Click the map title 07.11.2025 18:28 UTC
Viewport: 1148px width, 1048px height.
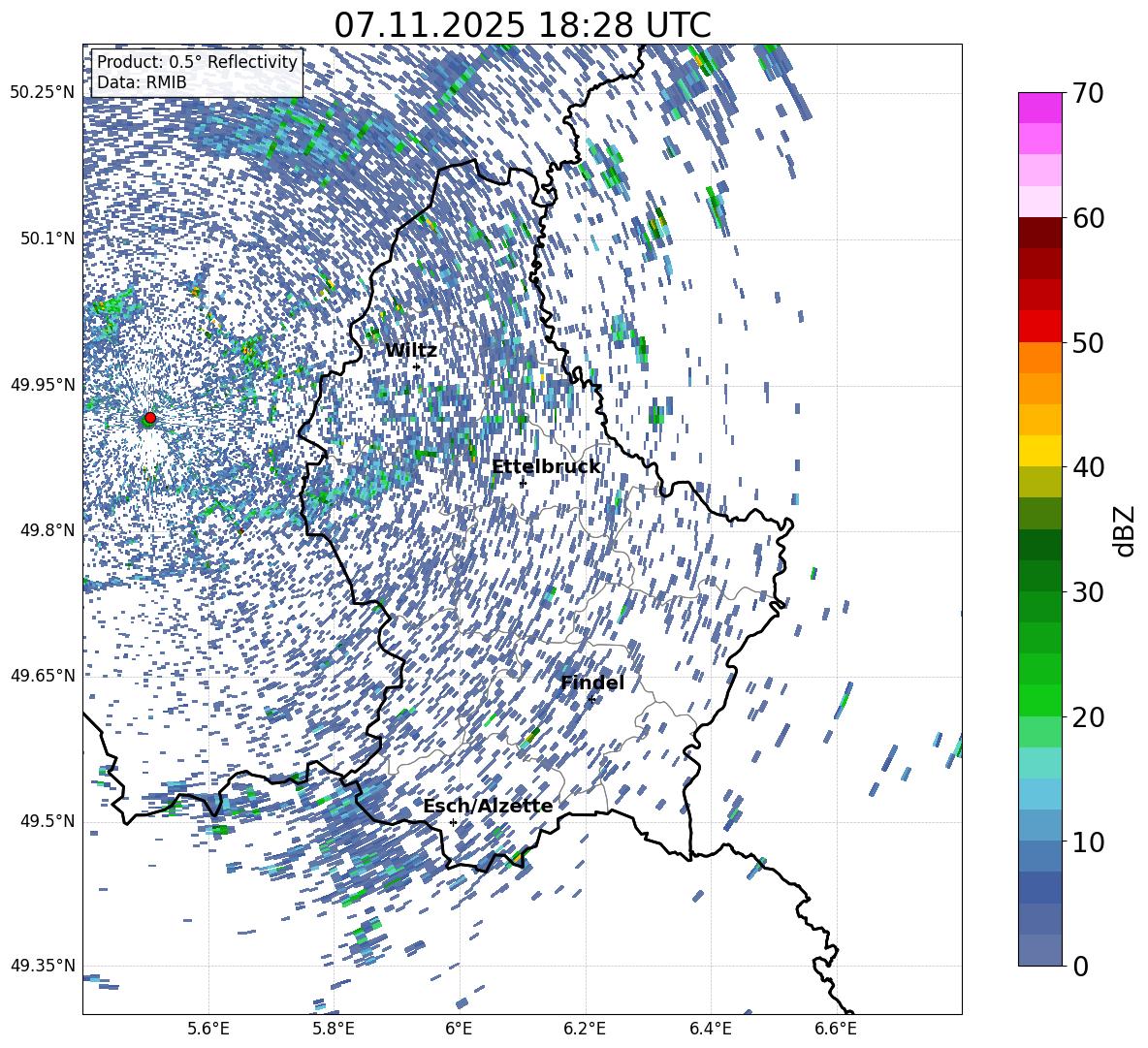pyautogui.click(x=522, y=25)
